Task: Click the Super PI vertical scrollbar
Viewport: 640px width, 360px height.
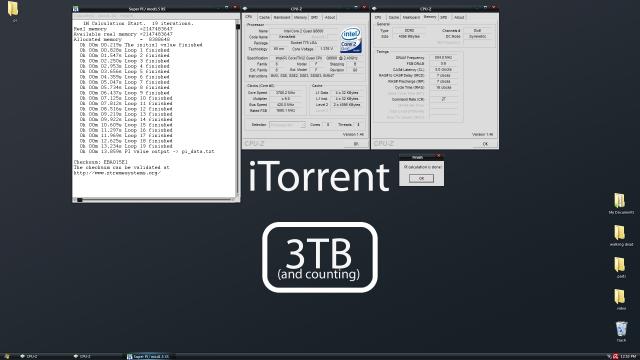Action: 238,109
